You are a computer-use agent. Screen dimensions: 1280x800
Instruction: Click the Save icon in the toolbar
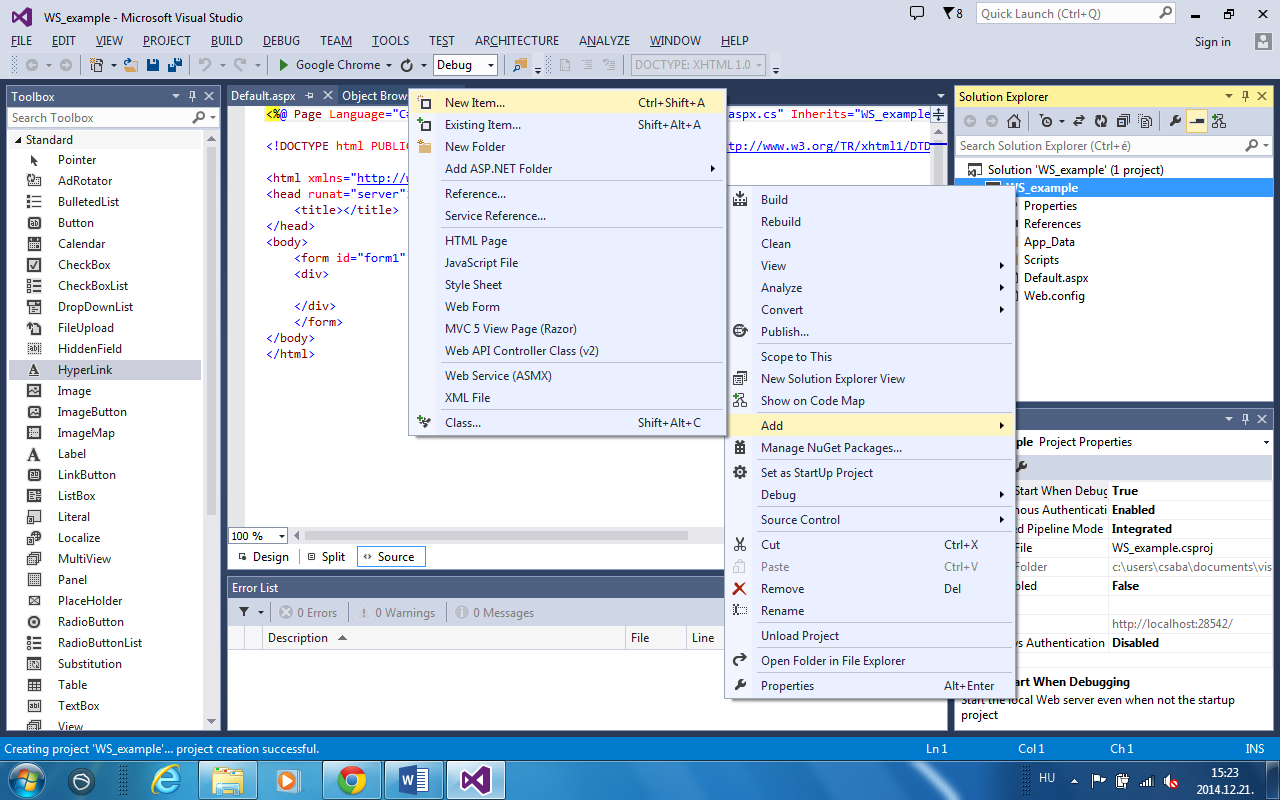[154, 65]
